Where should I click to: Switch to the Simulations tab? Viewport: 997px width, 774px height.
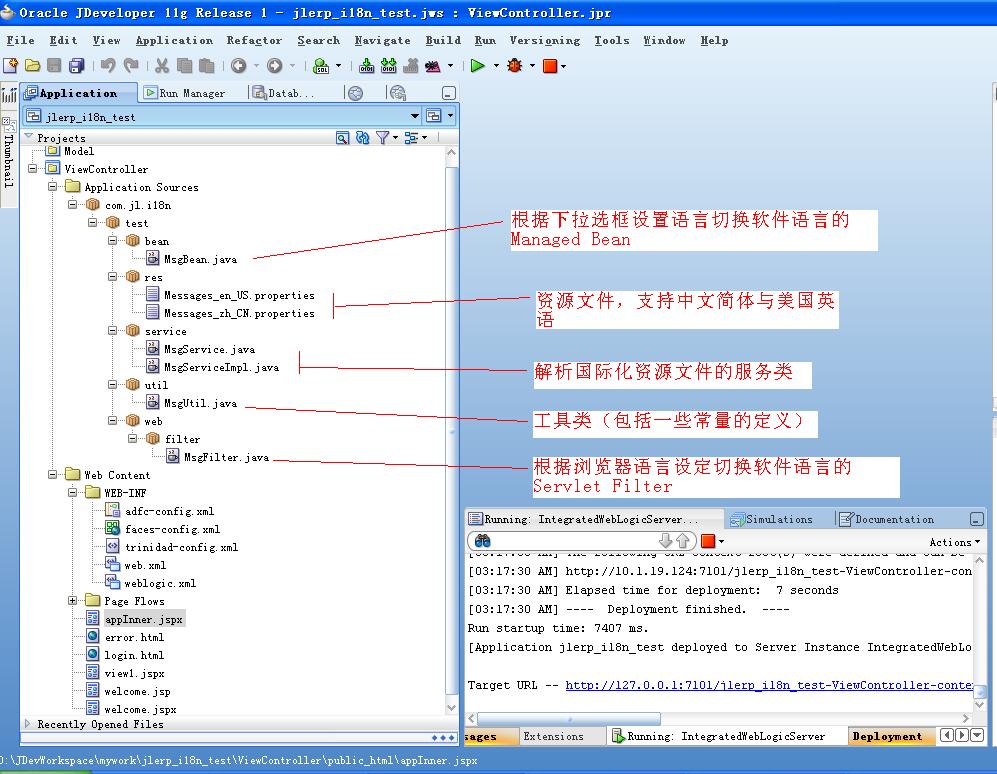pos(771,519)
